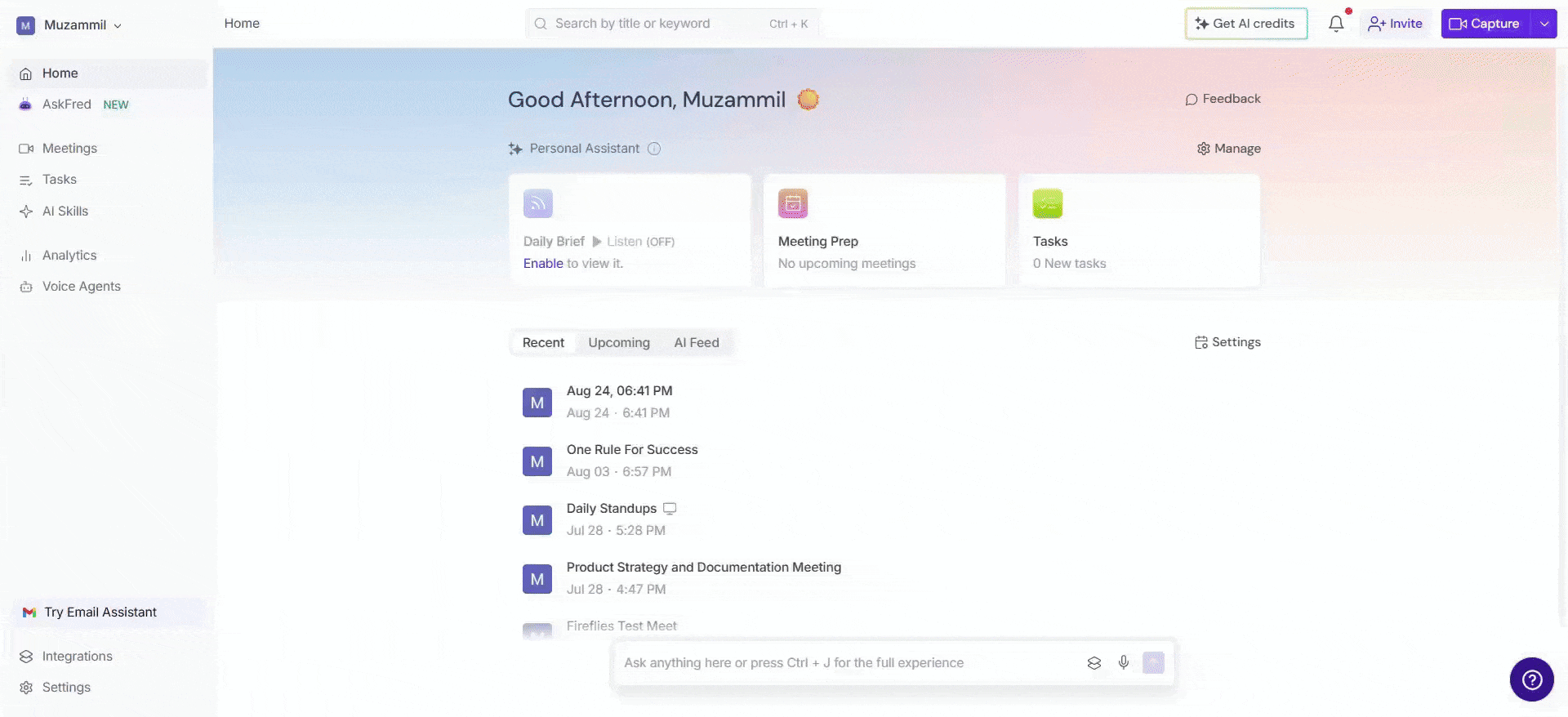Click the Get AI credits button
The width and height of the screenshot is (1568, 717).
tap(1245, 24)
